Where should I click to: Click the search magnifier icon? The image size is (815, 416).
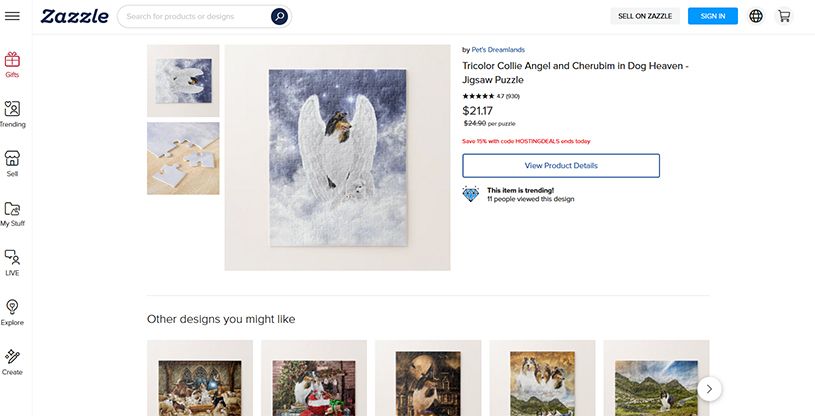click(279, 16)
